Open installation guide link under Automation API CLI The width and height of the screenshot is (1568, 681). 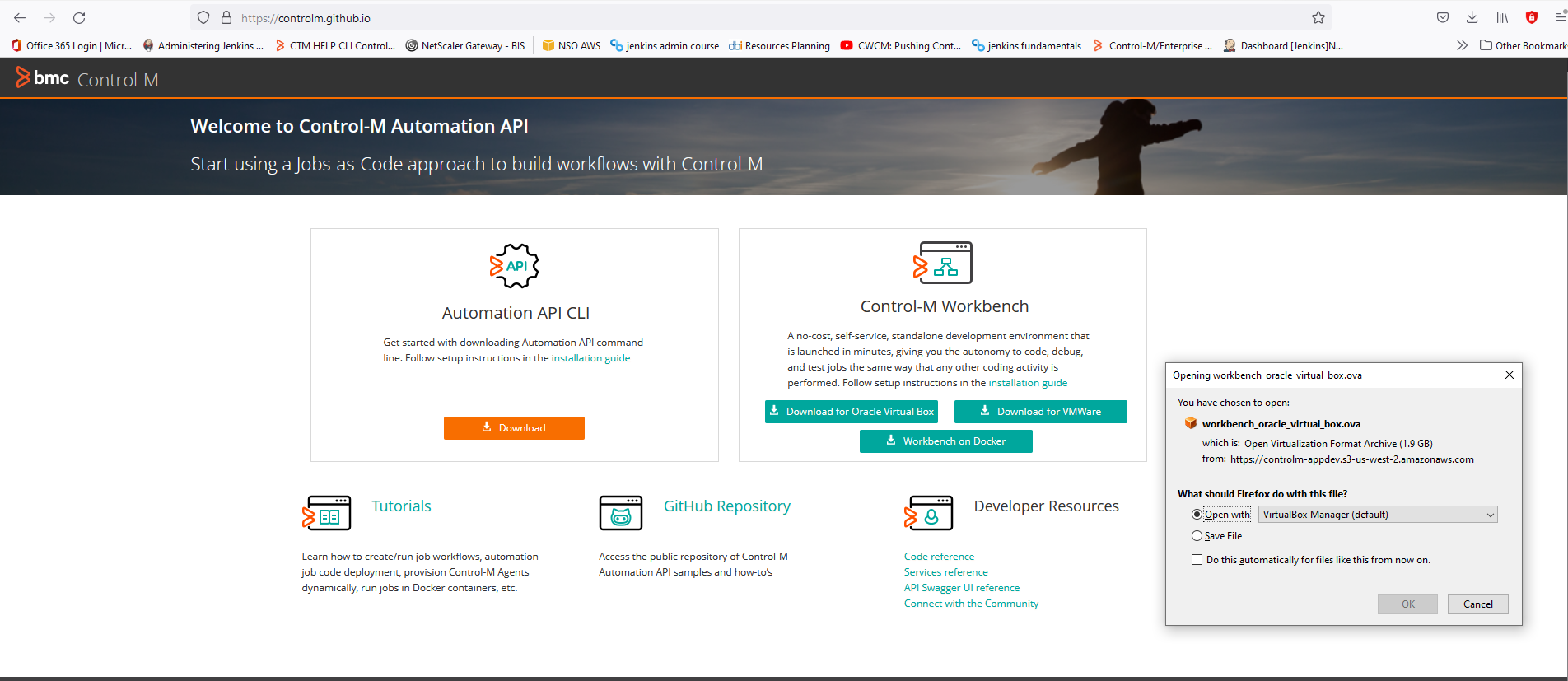tap(590, 358)
